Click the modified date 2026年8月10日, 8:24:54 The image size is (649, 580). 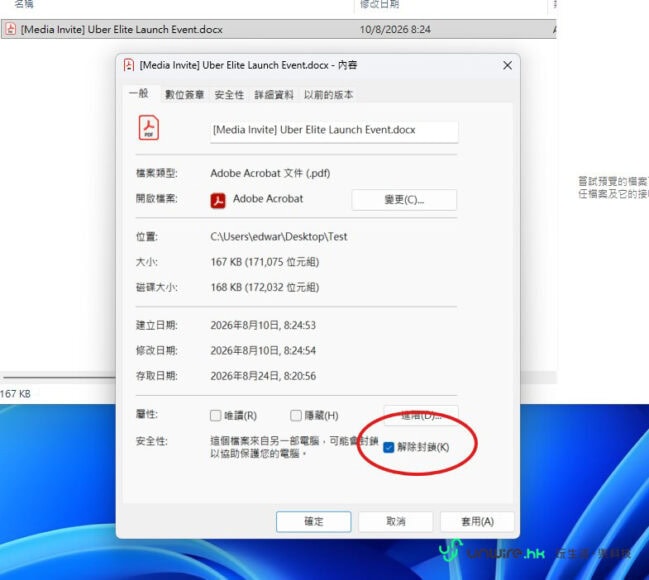pos(263,351)
